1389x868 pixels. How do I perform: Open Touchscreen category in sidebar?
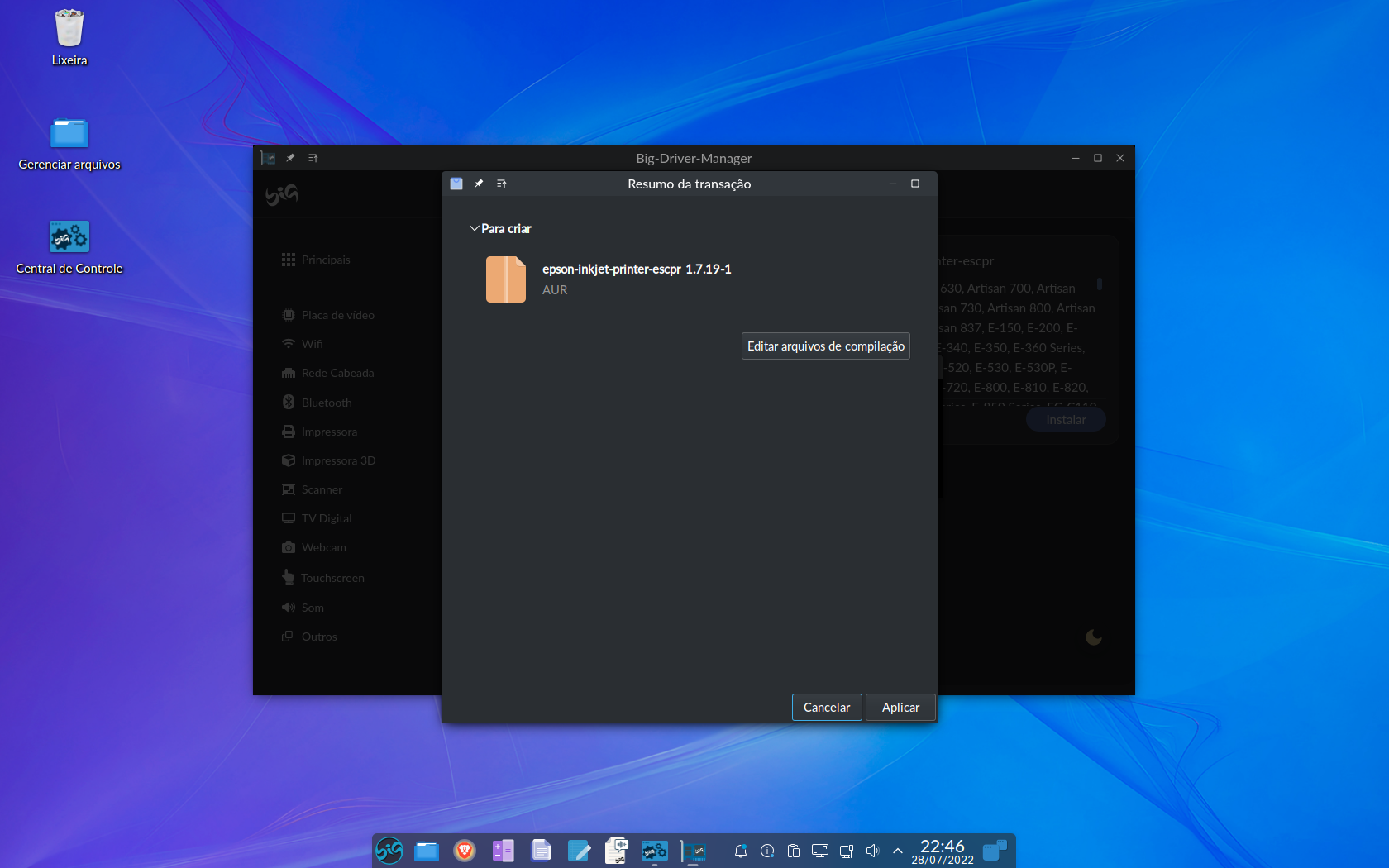(323, 578)
